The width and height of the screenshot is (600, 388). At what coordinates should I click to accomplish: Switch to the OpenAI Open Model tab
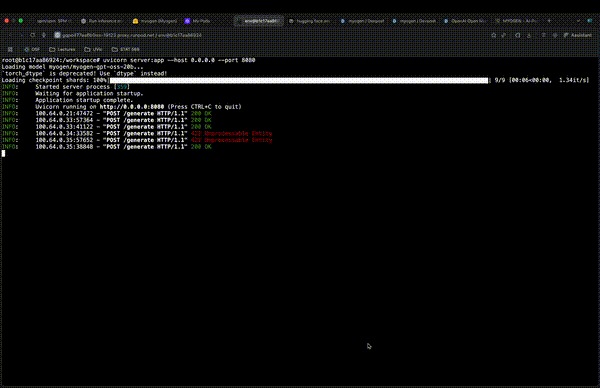click(x=465, y=21)
